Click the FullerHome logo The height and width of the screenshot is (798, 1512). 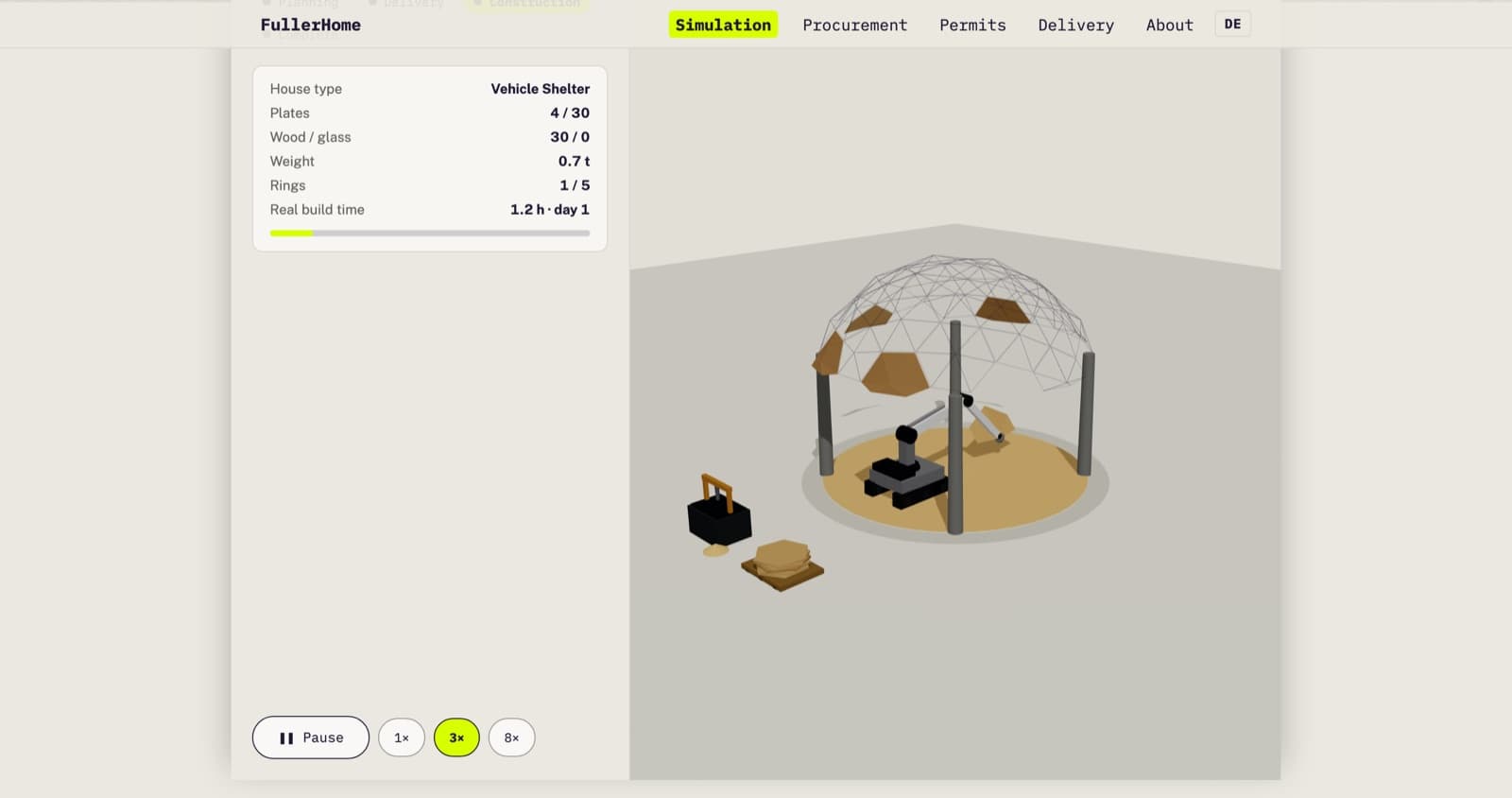coord(311,25)
